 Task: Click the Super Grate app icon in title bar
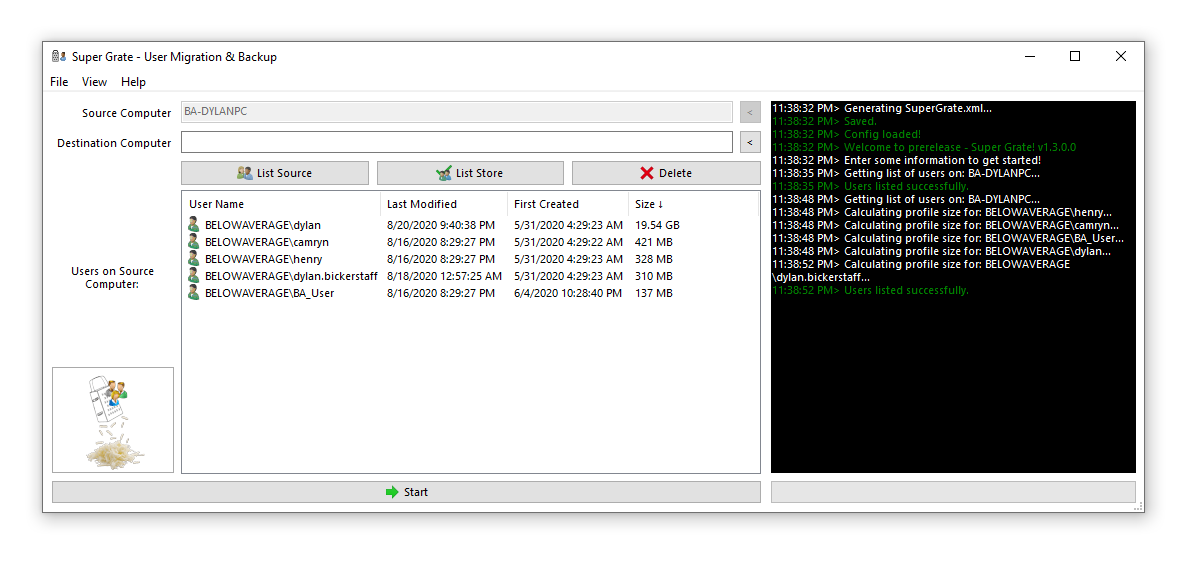58,57
